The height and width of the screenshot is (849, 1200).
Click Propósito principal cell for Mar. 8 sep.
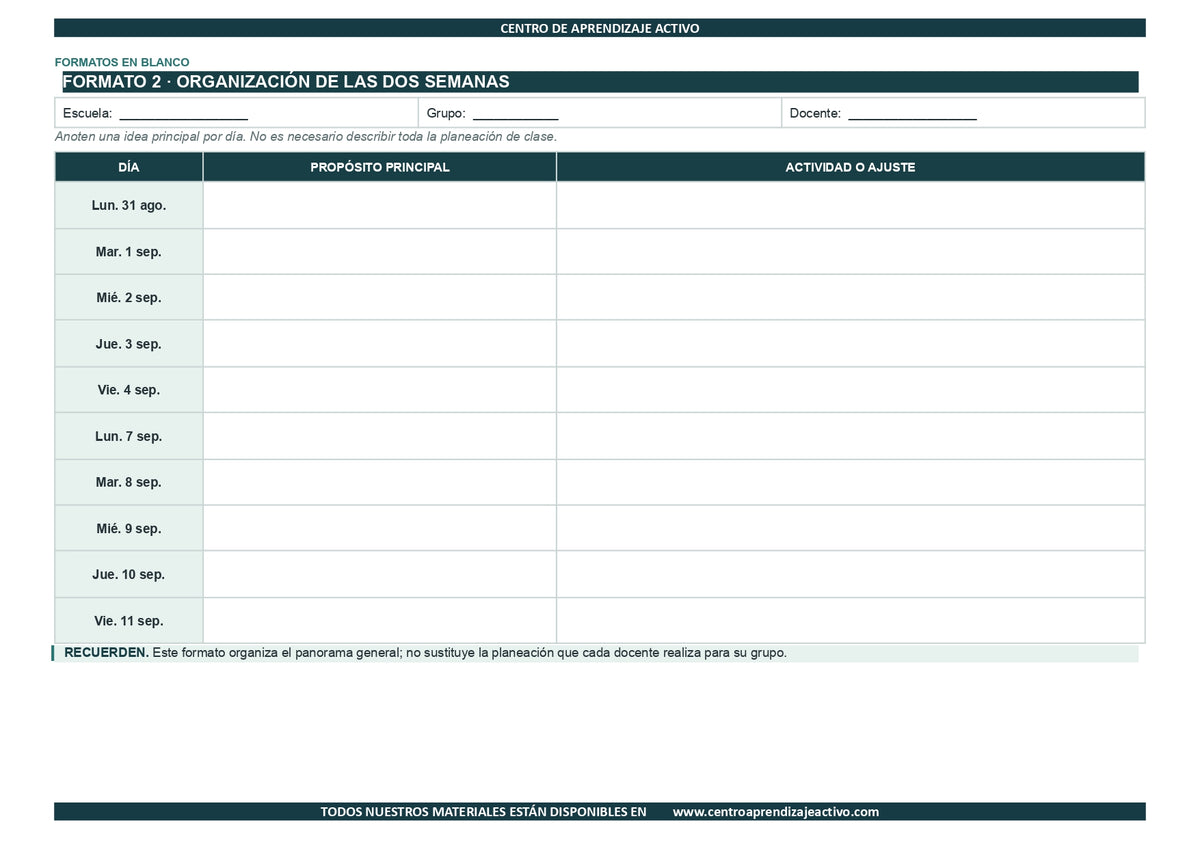click(x=380, y=482)
